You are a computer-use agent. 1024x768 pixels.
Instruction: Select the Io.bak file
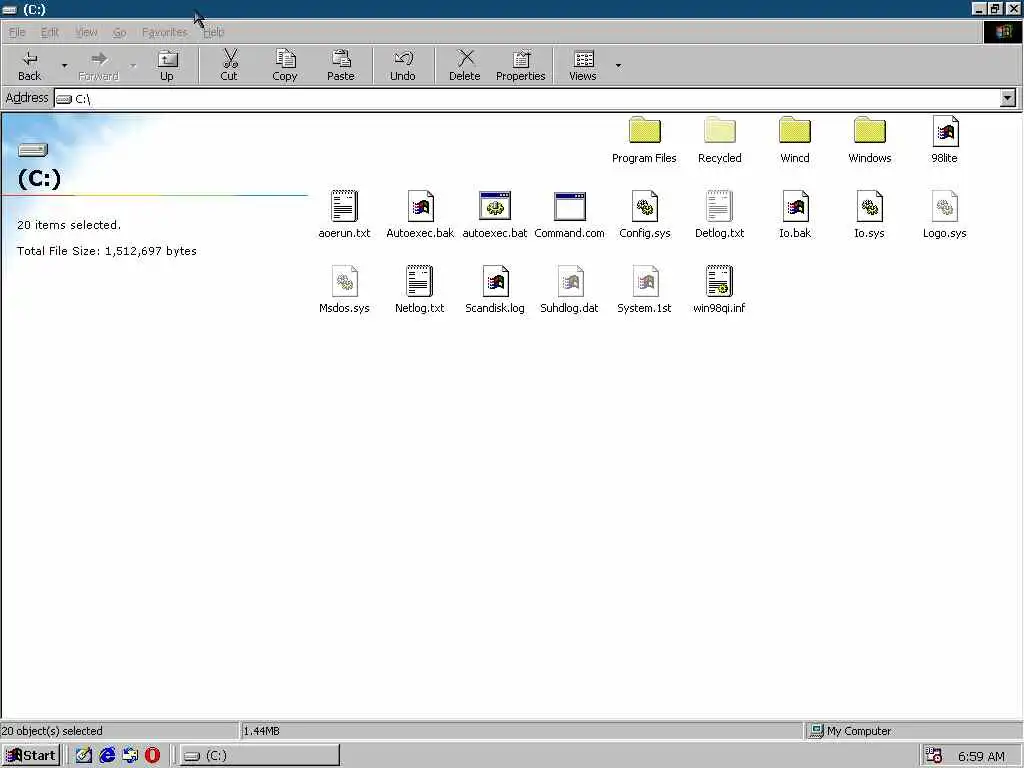pos(795,215)
